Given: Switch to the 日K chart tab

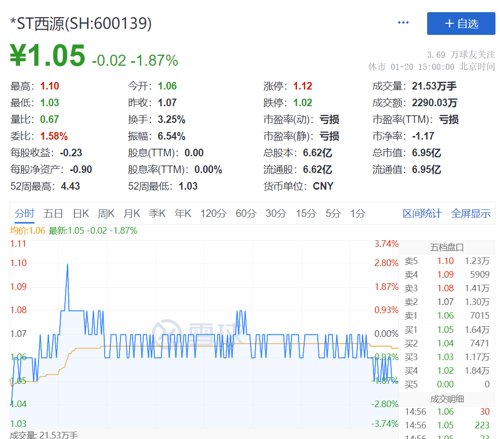Looking at the screenshot, I should point(81,213).
